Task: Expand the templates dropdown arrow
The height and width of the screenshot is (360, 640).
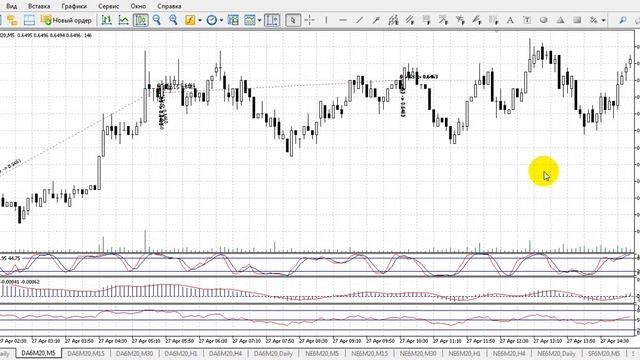Action: point(259,20)
